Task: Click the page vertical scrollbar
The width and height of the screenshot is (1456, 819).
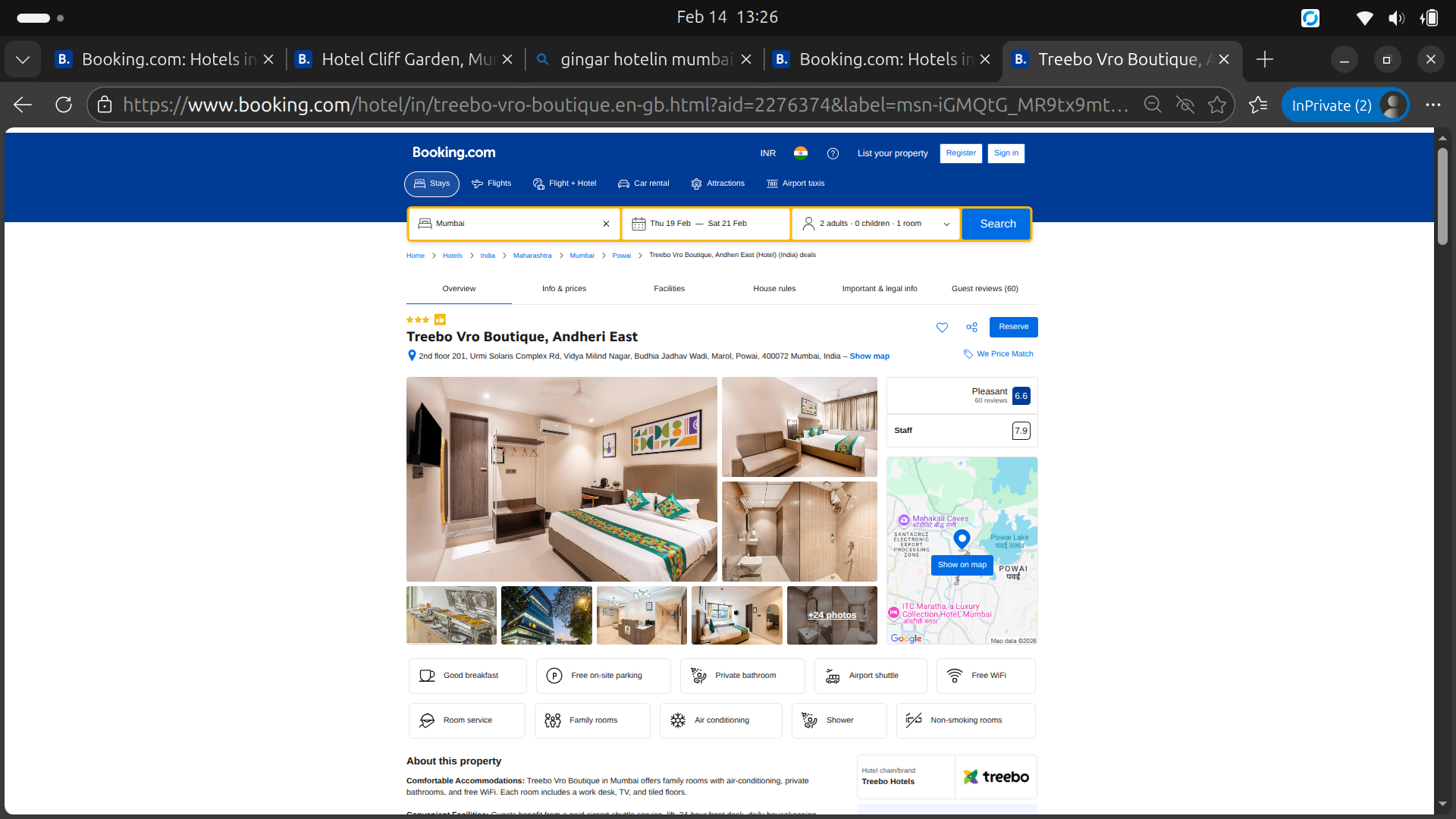Action: pyautogui.click(x=1442, y=197)
